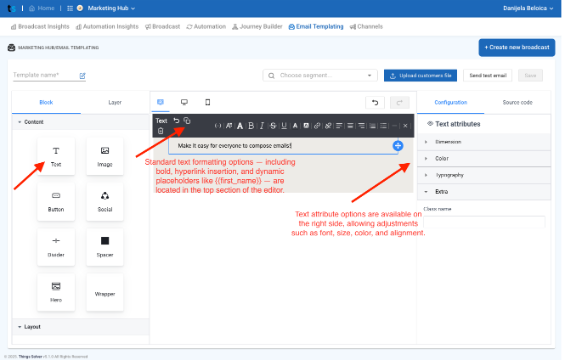Add a Button content block
Image resolution: width=563 pixels, height=360 pixels.
pos(56,202)
